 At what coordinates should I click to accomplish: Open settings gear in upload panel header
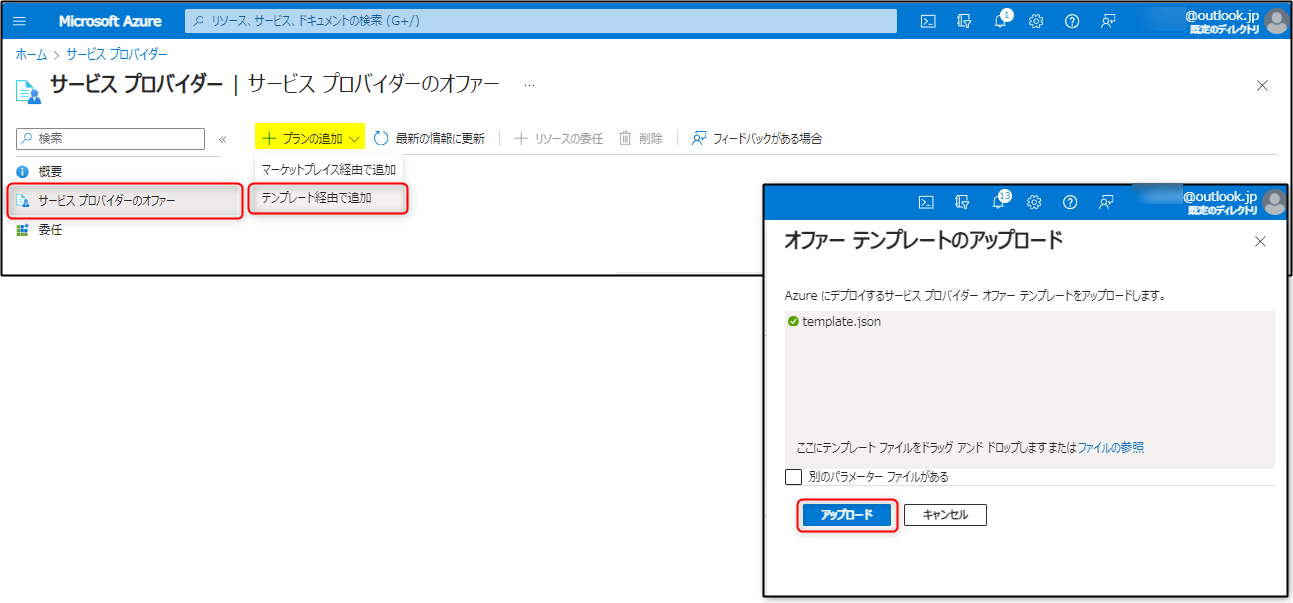coord(1035,202)
